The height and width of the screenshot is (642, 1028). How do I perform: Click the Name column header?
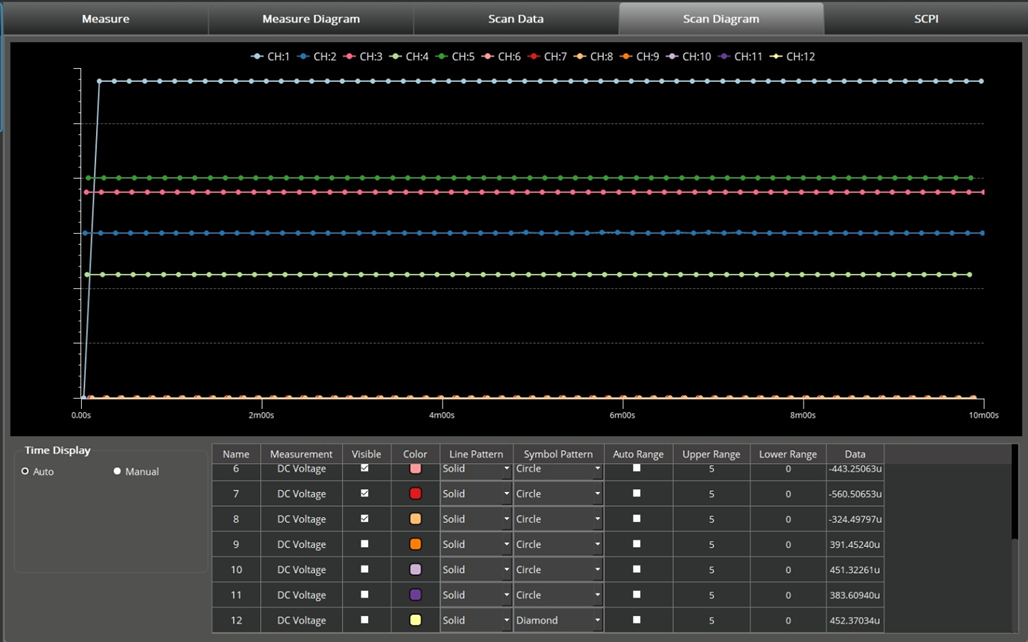point(236,454)
